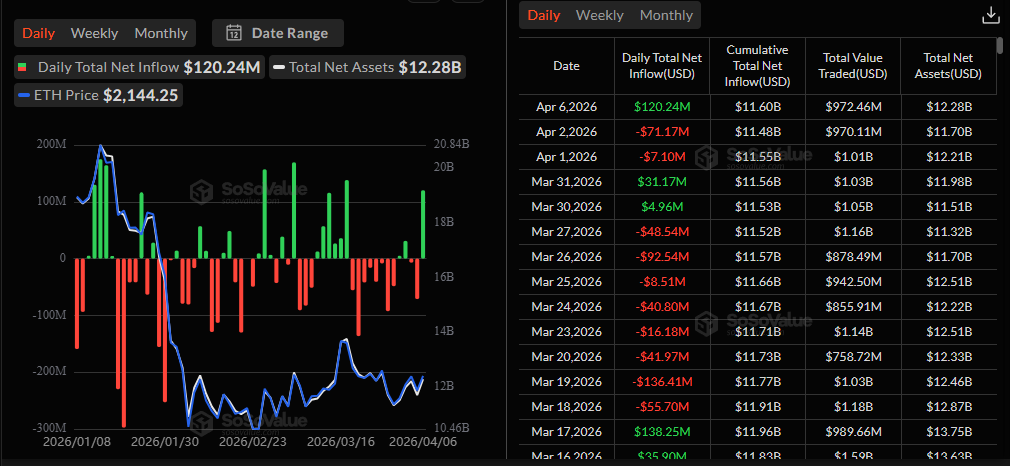Select the chart's Daily tab
The image size is (1010, 466).
39,33
